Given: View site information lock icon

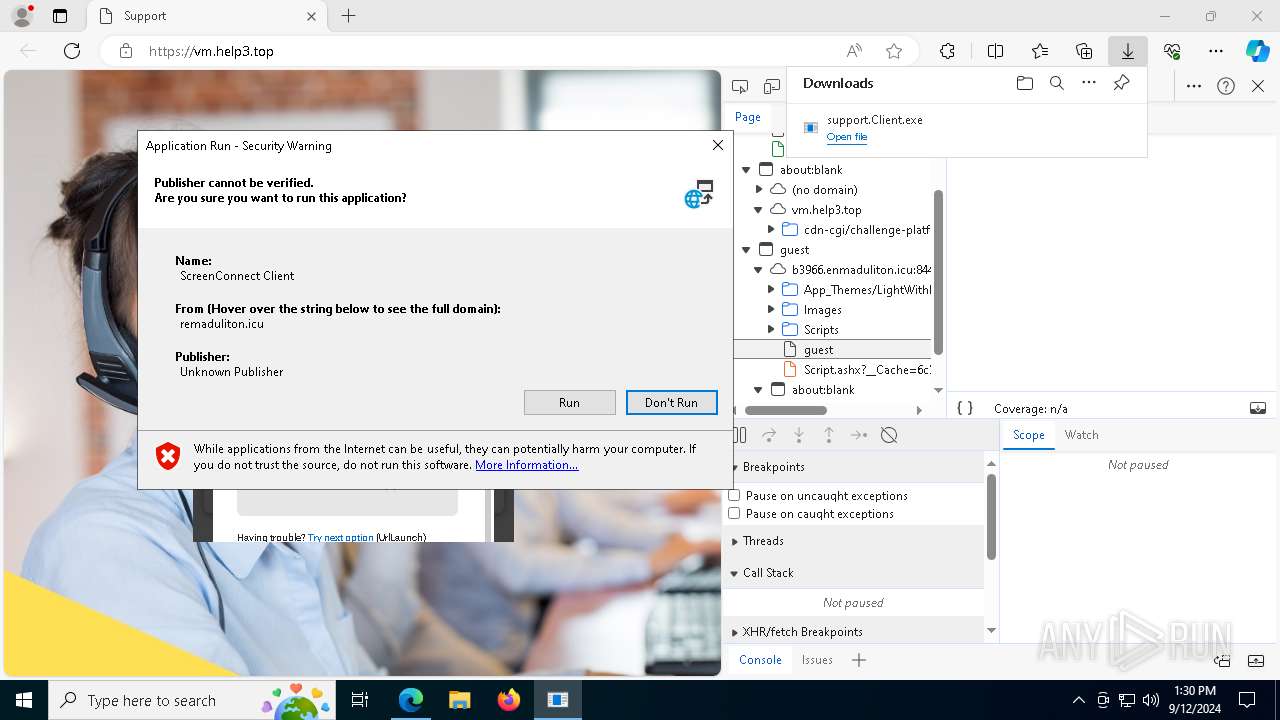Looking at the screenshot, I should point(125,51).
